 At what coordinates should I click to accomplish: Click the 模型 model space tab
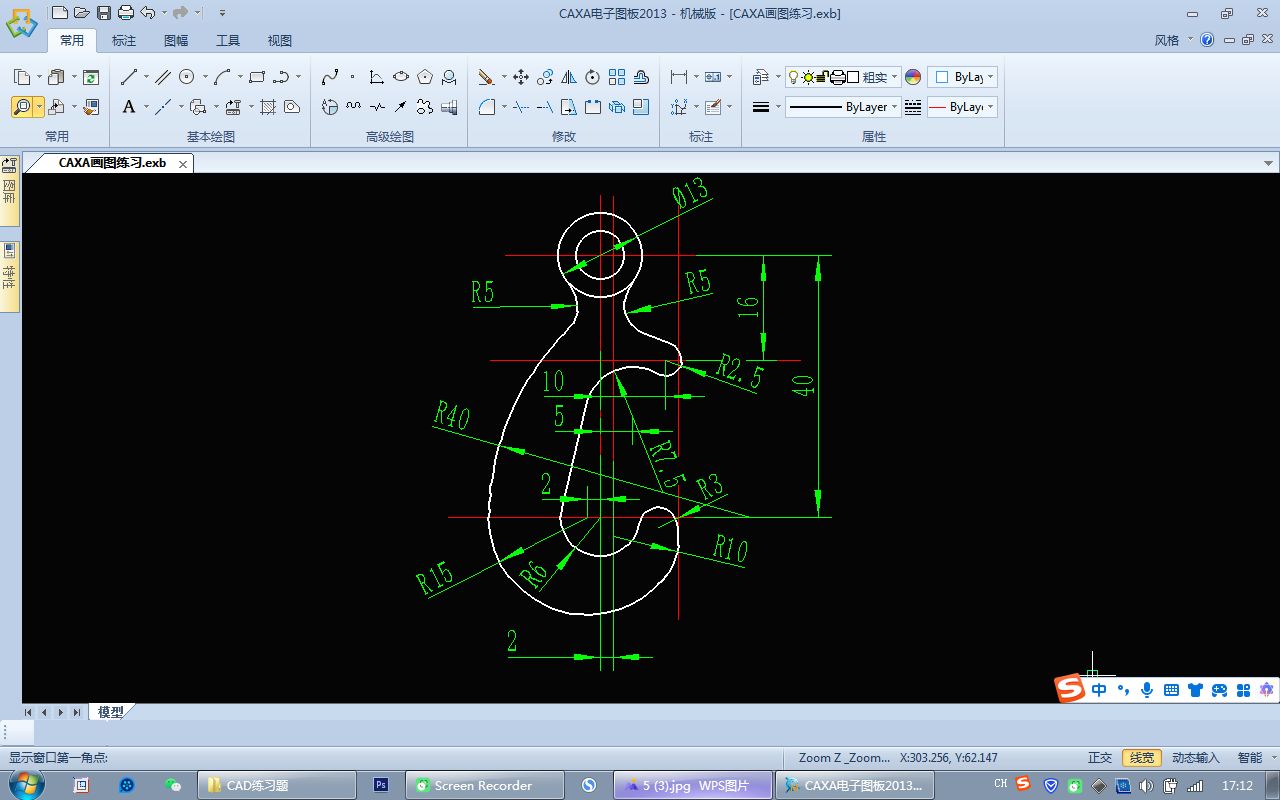click(111, 712)
